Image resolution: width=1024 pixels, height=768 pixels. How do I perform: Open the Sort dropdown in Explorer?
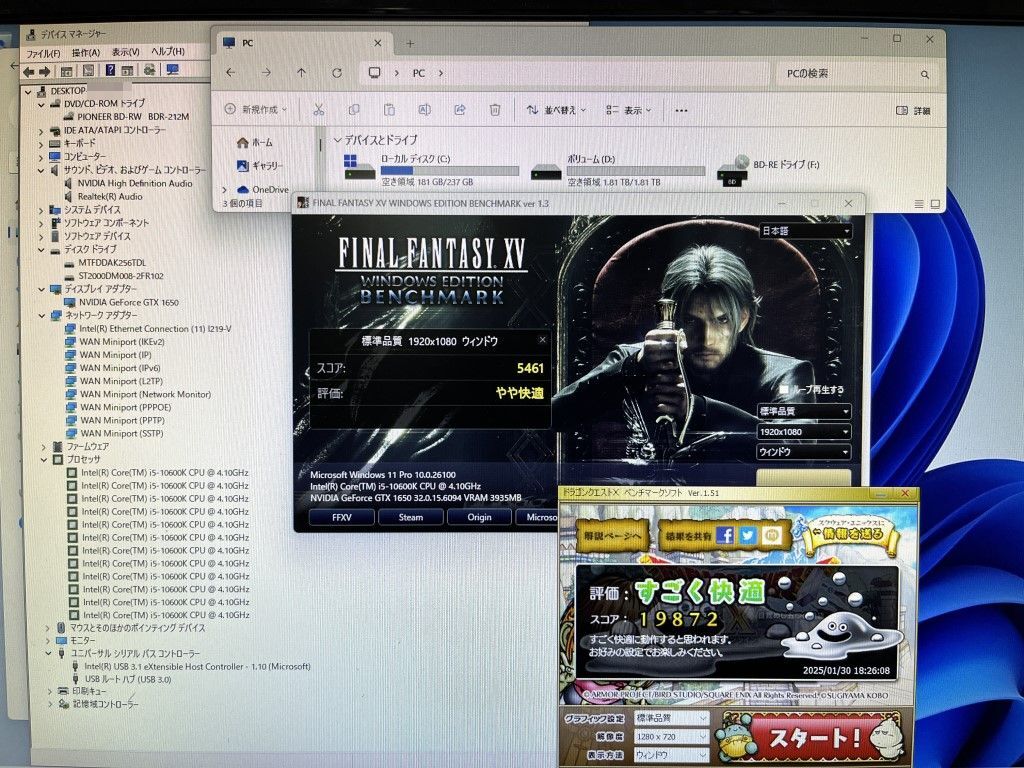click(556, 110)
